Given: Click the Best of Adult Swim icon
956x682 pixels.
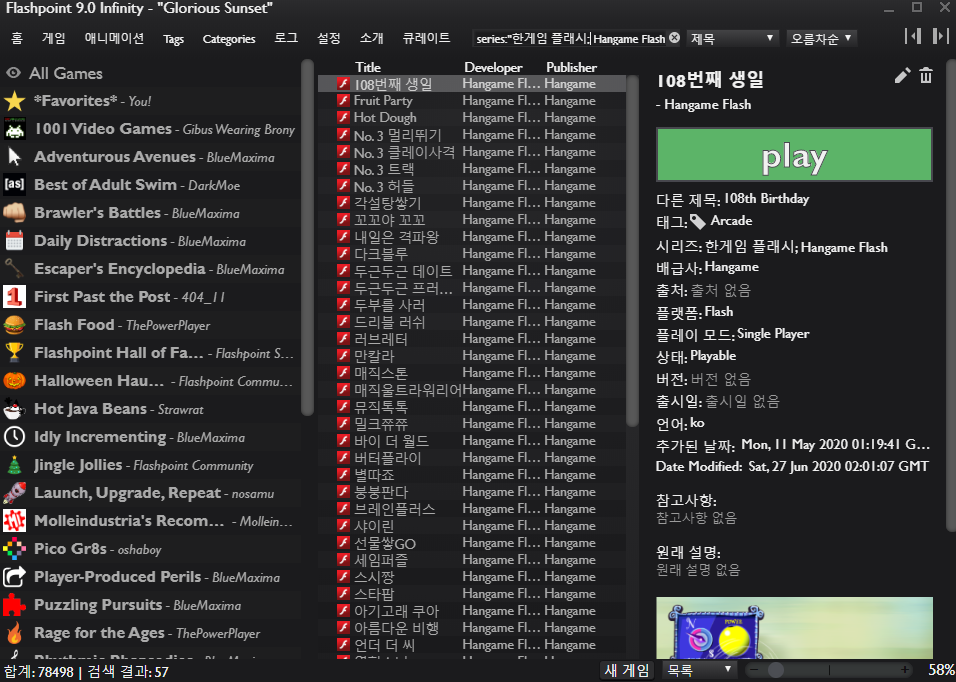Looking at the screenshot, I should 15,185.
